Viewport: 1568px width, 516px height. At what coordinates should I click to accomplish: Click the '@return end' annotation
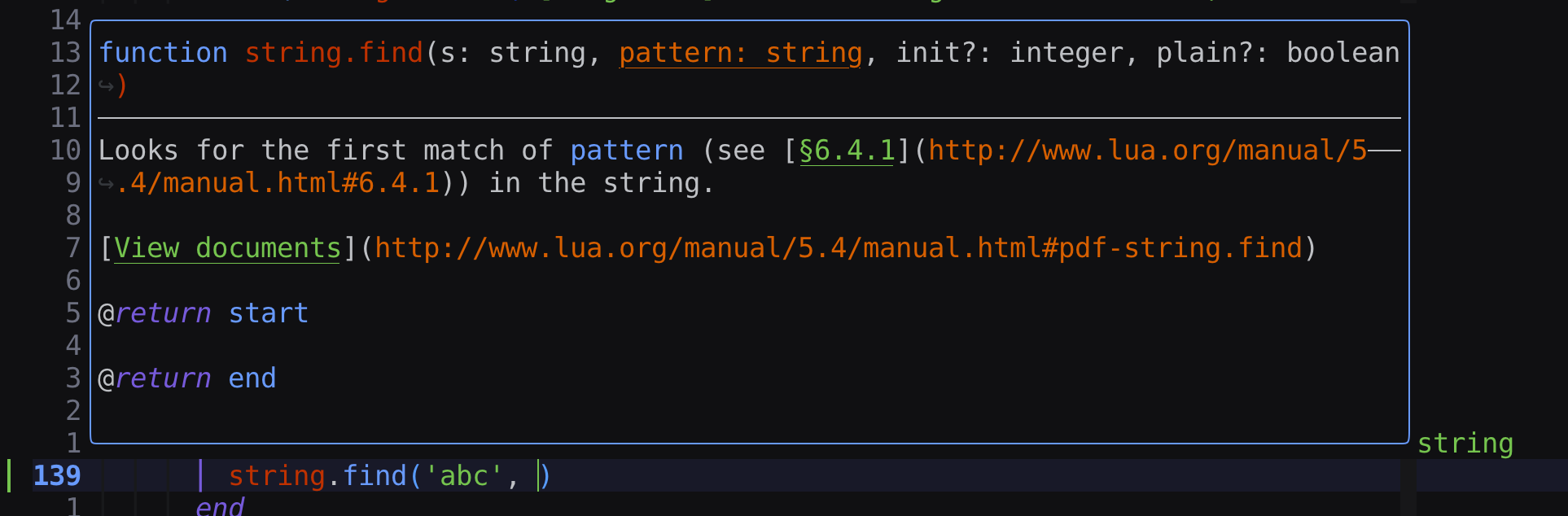(x=186, y=378)
